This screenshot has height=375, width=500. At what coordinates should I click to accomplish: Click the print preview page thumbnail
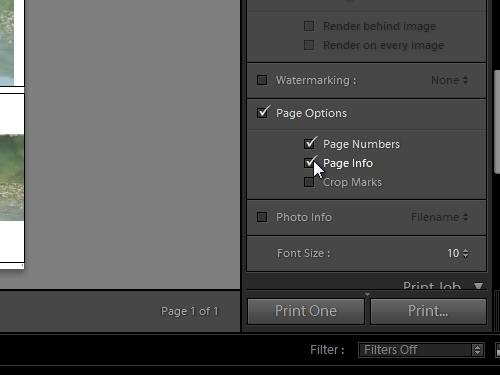pos(12,133)
